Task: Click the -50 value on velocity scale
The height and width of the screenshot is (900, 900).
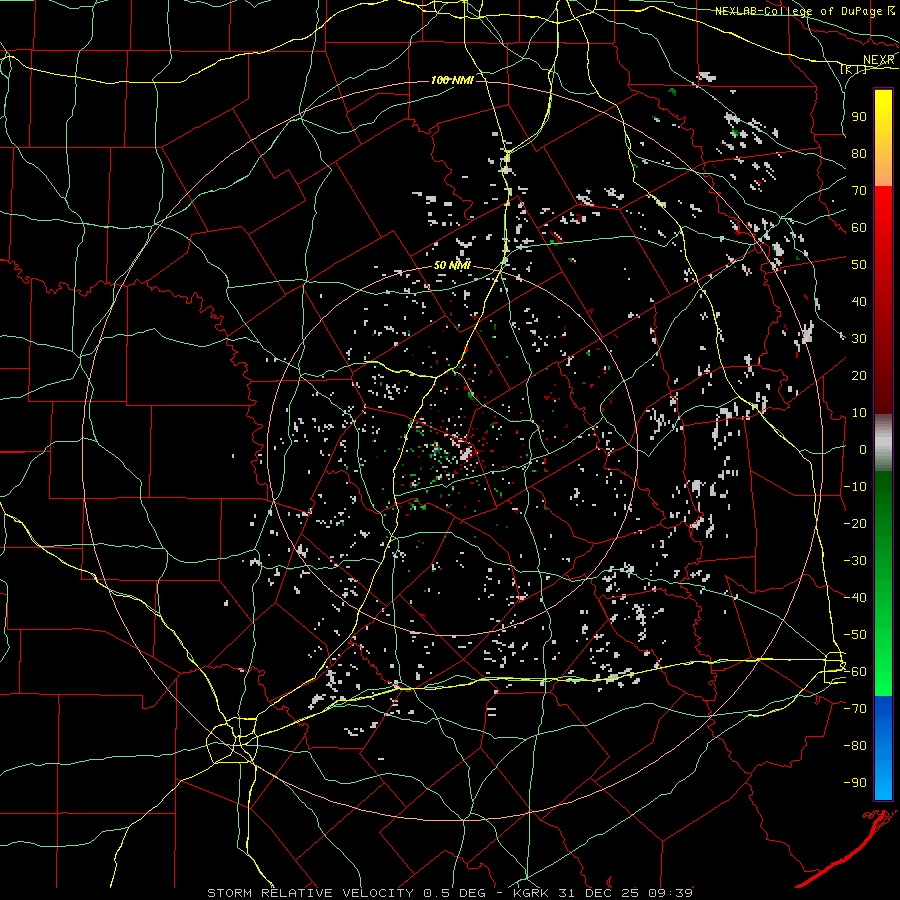Action: [x=855, y=635]
